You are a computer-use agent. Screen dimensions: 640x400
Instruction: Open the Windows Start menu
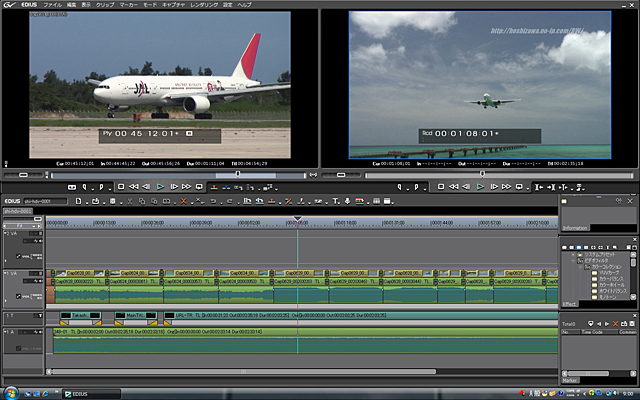point(9,392)
